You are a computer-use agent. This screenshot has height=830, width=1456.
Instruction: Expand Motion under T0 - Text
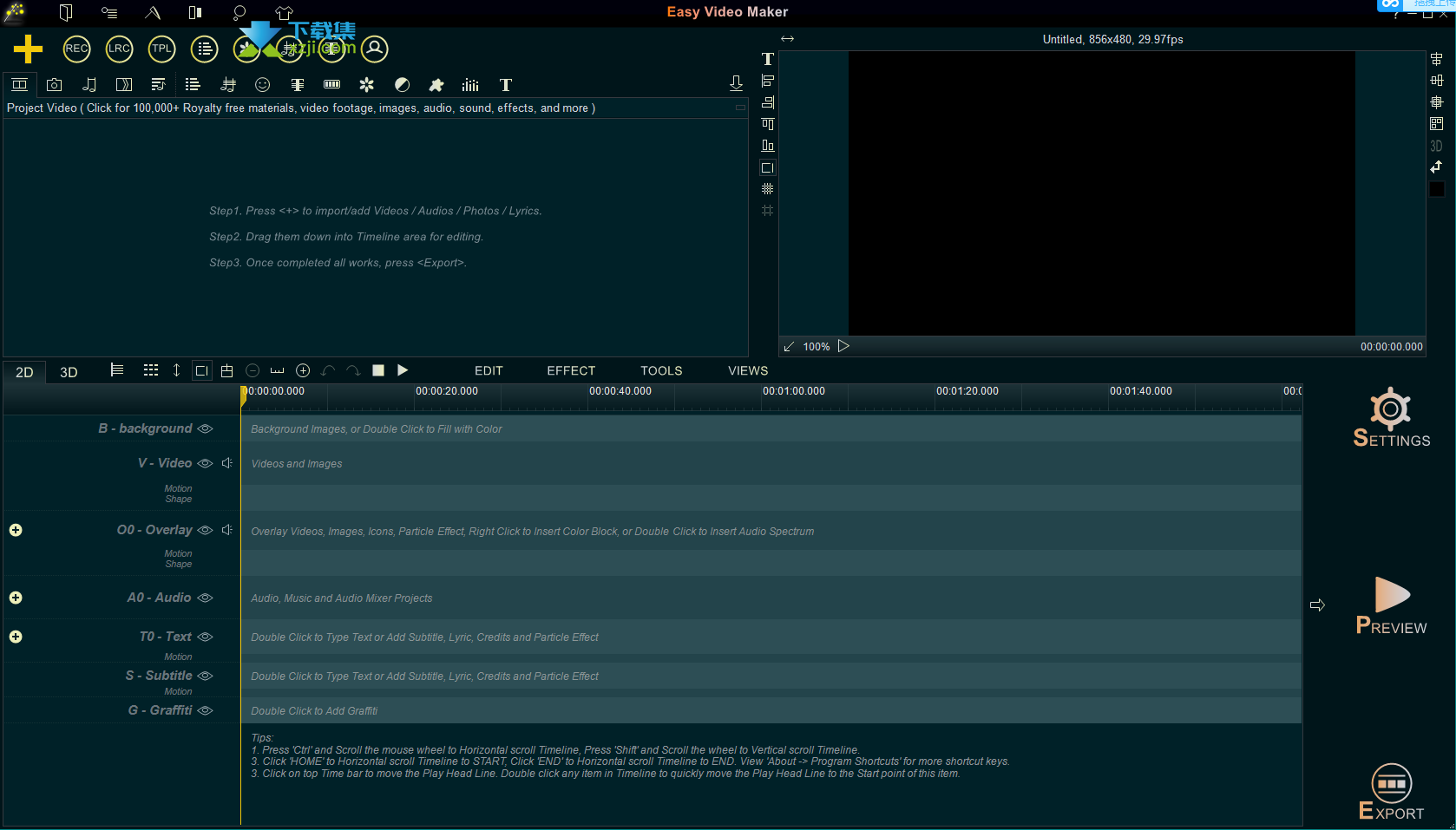(178, 657)
